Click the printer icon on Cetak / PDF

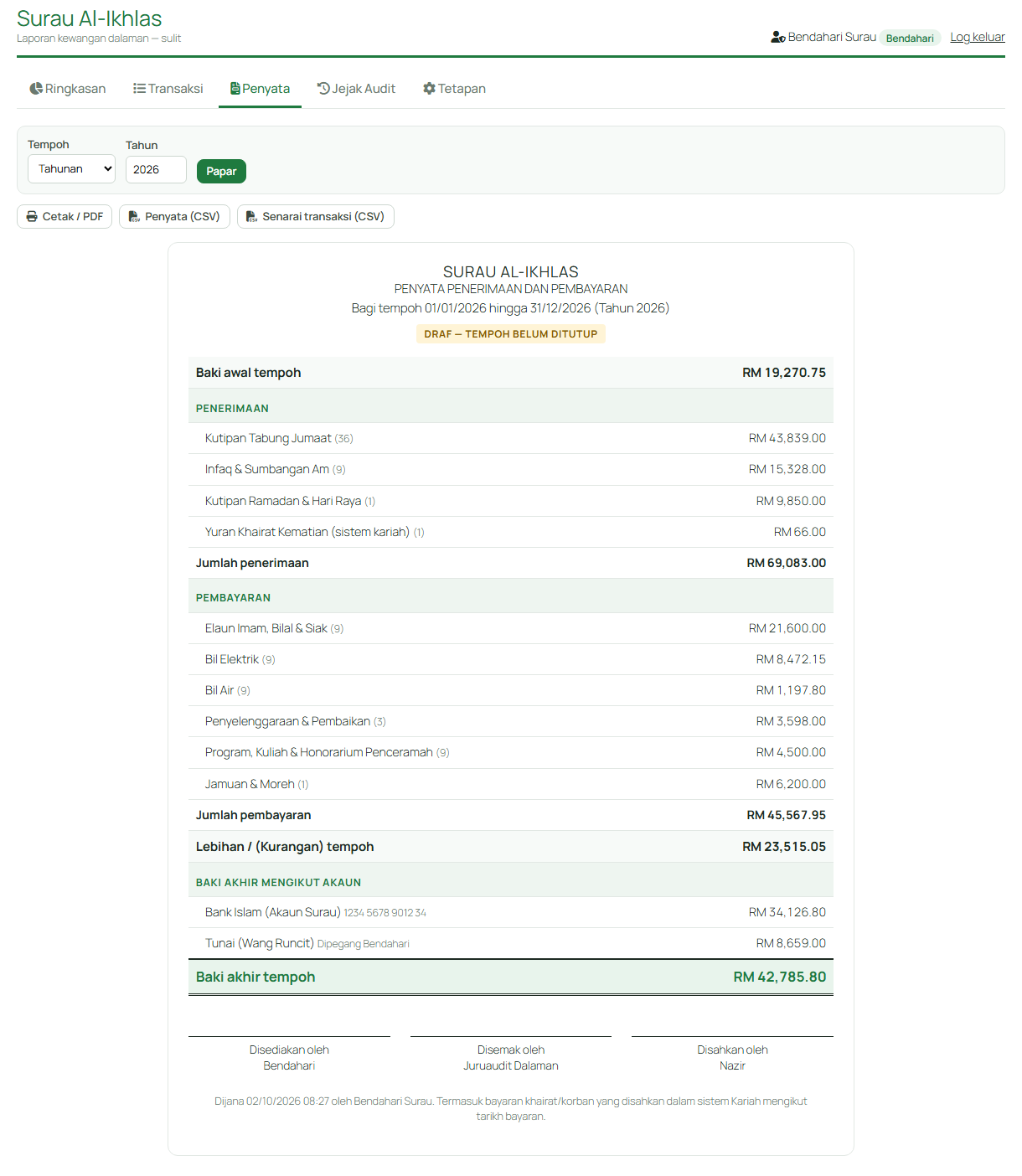coord(32,216)
